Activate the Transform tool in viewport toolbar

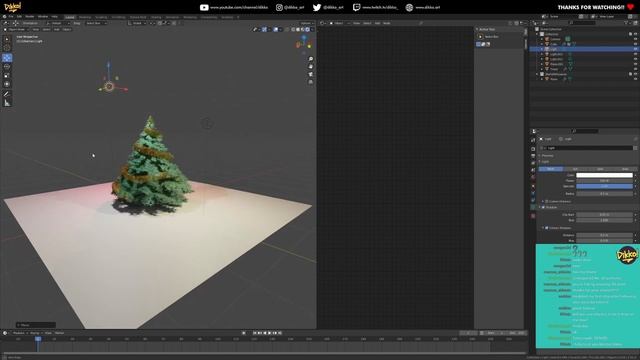coord(7,84)
